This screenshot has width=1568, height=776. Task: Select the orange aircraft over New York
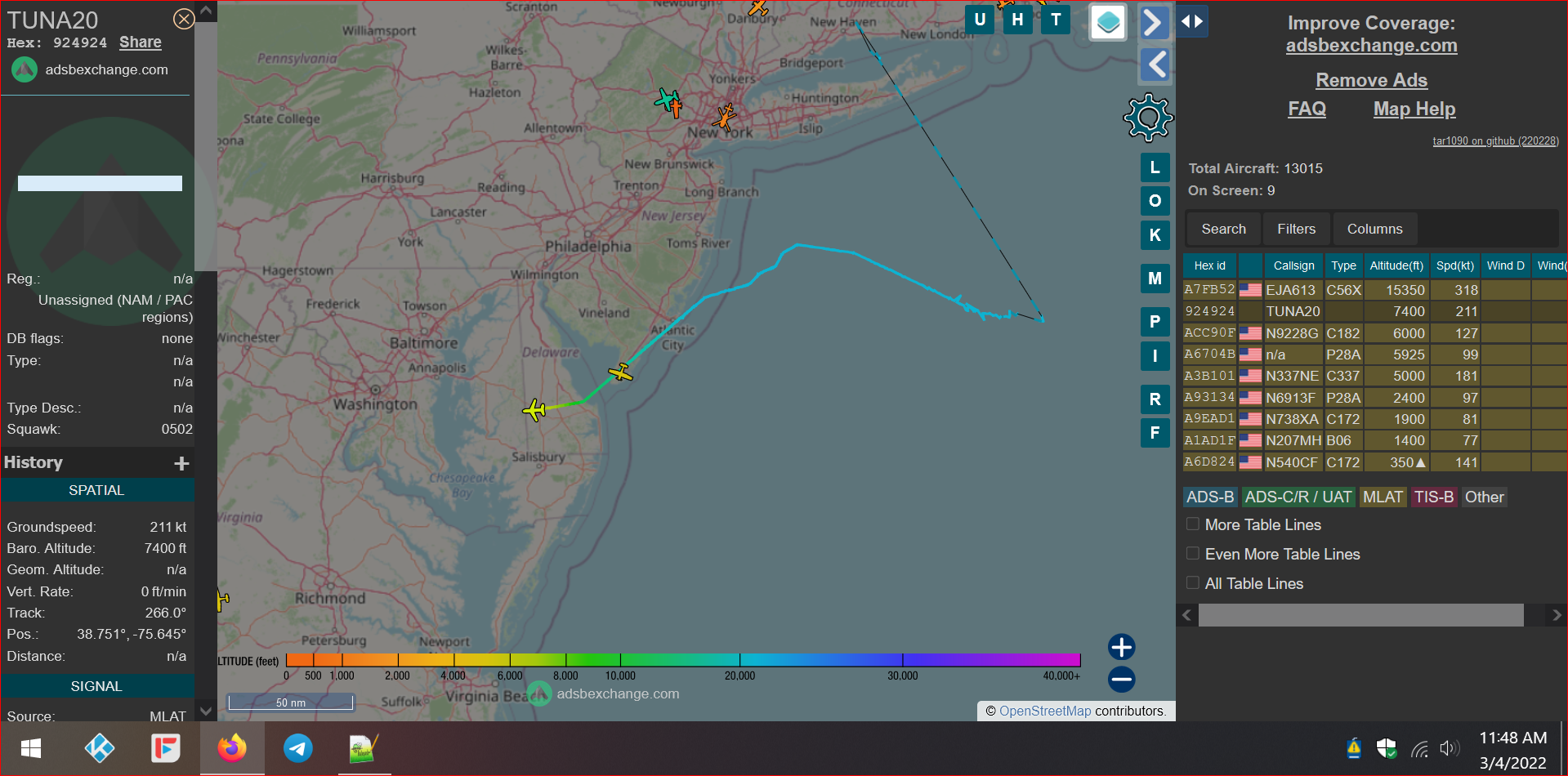(725, 117)
